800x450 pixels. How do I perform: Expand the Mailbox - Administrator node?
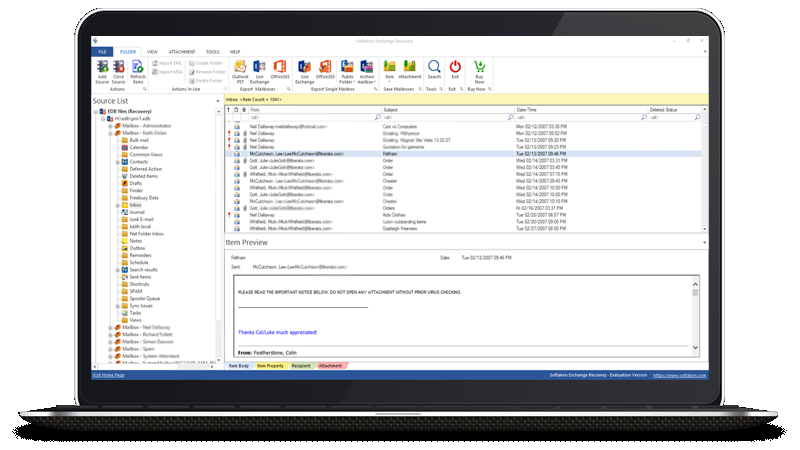[109, 126]
